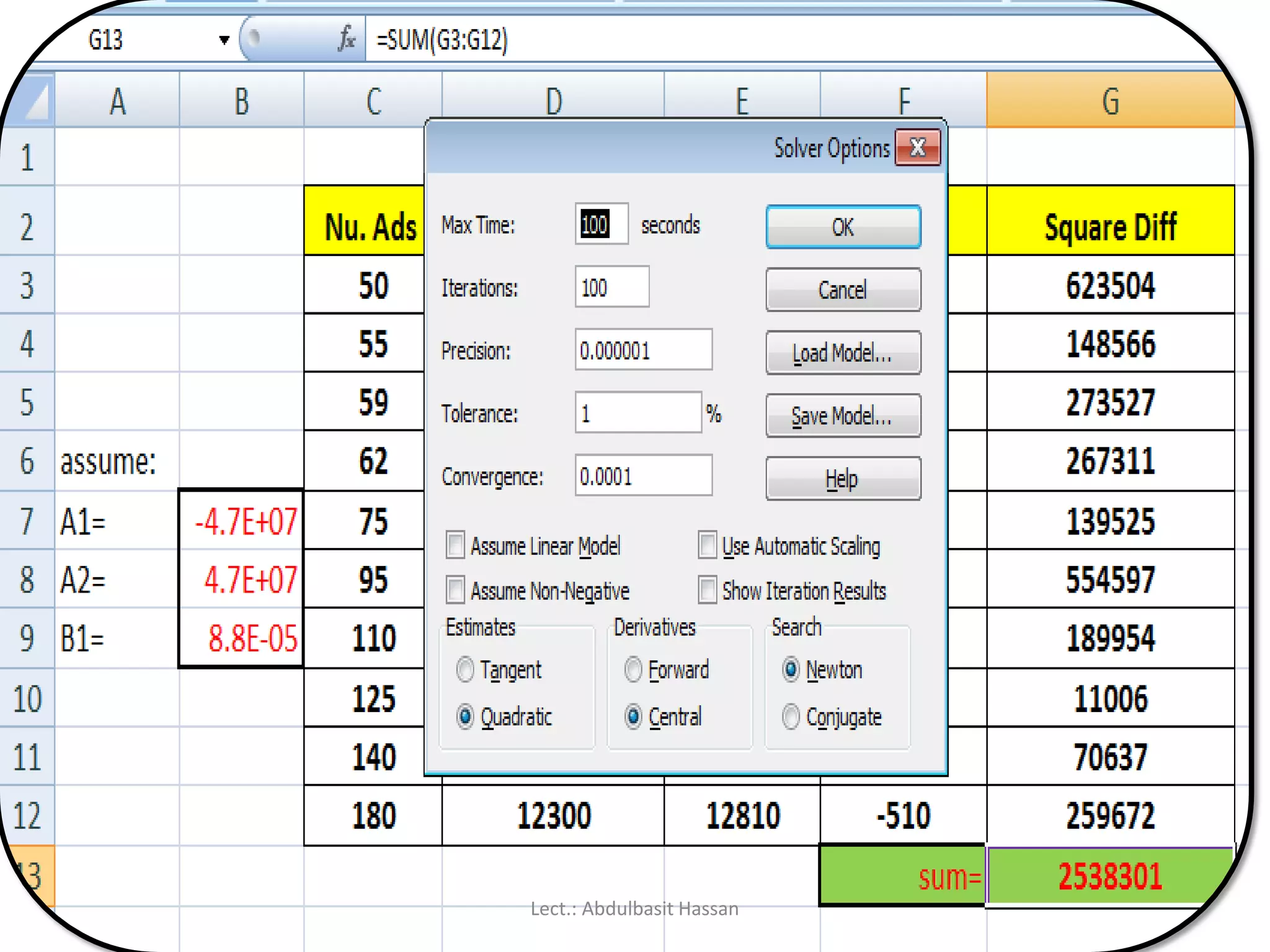Click the formula bar text
The height and width of the screenshot is (952, 1270).
[x=442, y=40]
